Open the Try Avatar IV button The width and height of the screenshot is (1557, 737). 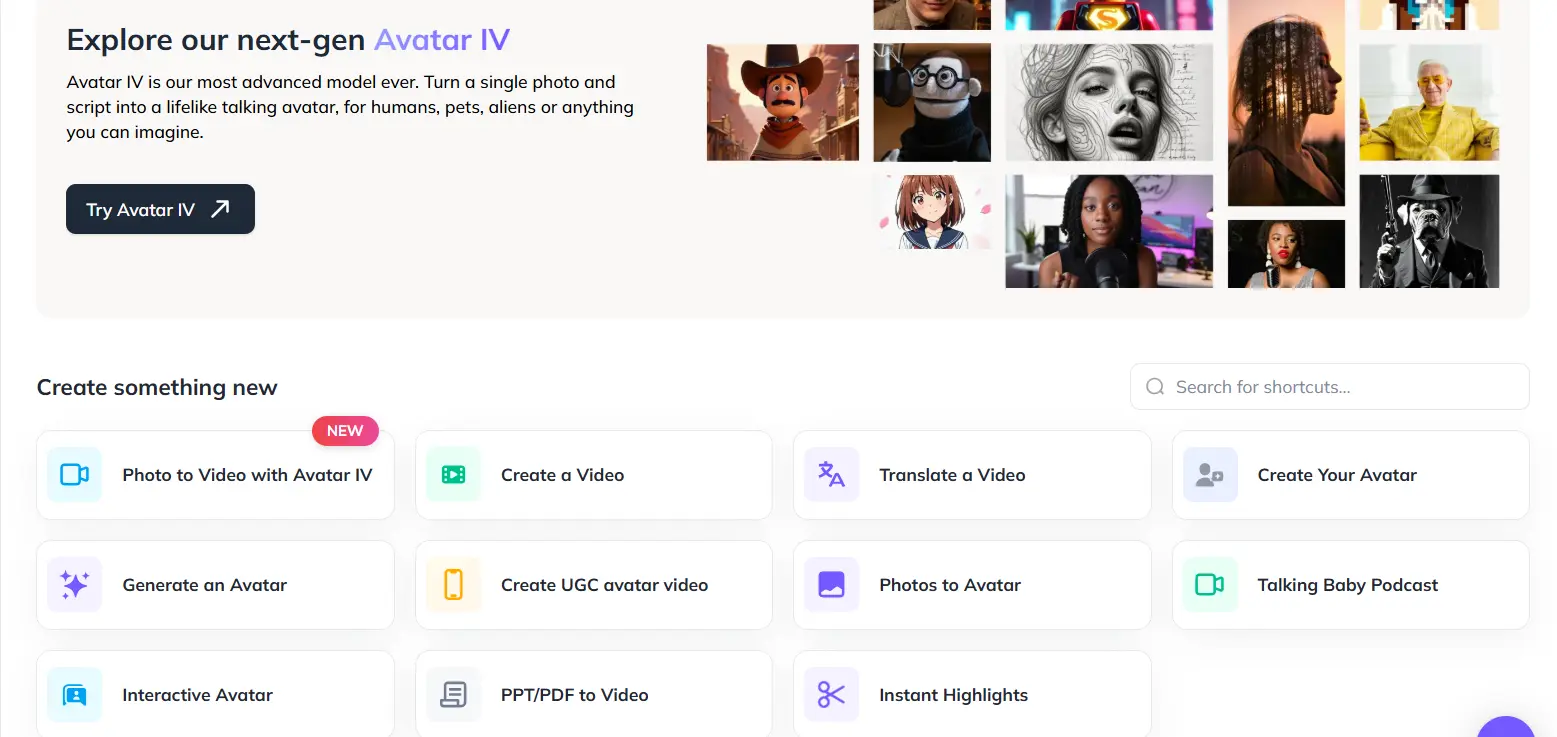tap(160, 209)
